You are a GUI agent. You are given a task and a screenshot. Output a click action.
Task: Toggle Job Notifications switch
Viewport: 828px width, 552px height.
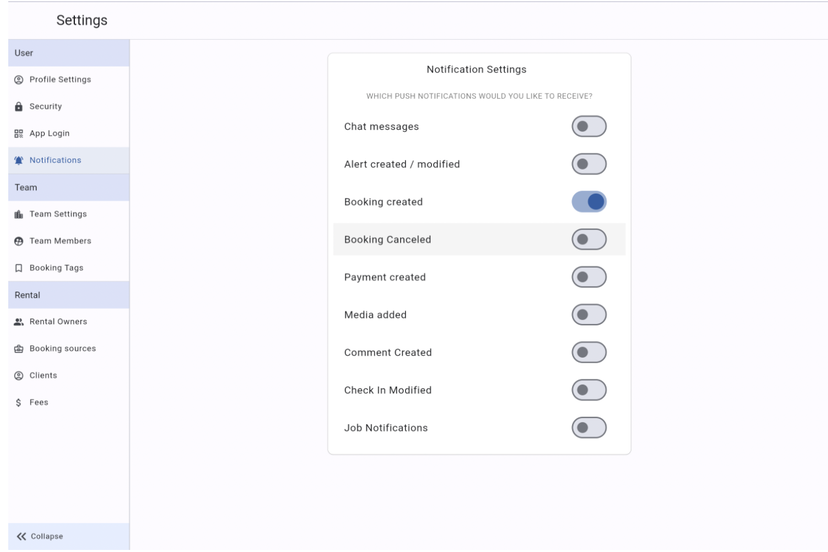point(589,428)
